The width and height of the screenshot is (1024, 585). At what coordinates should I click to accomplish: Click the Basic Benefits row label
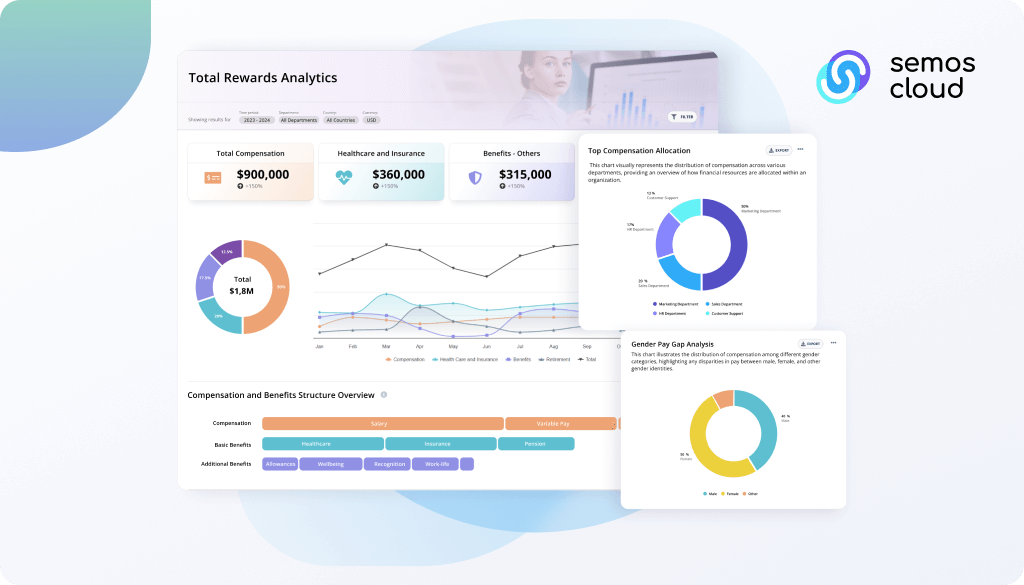[232, 445]
